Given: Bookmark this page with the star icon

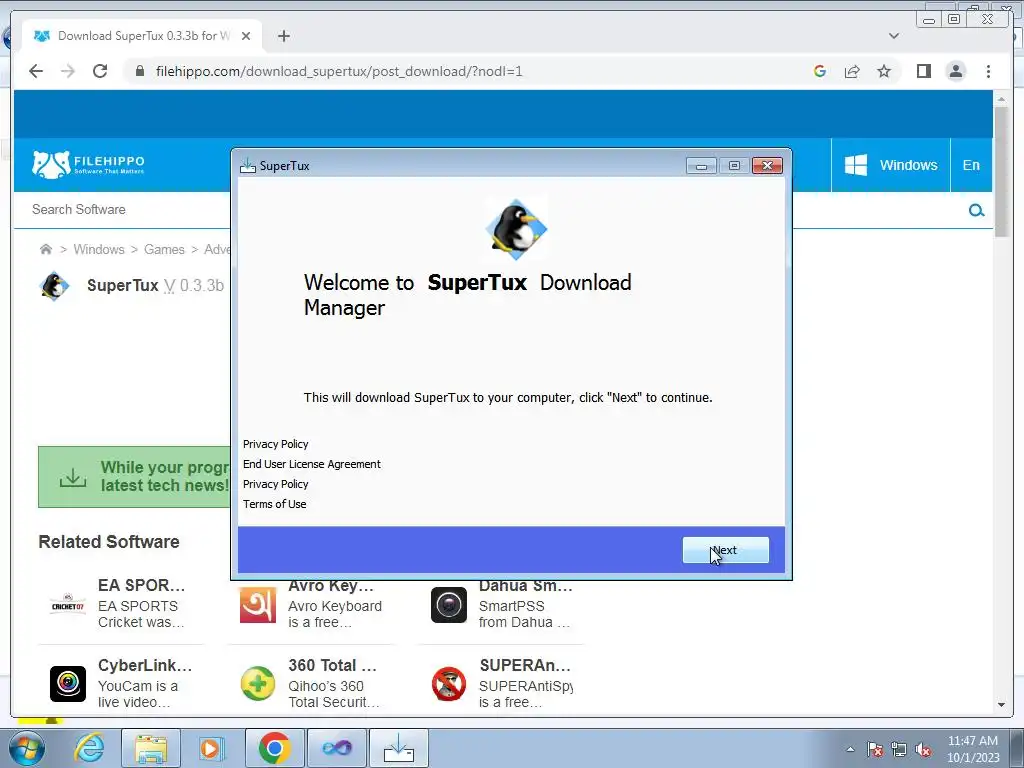Looking at the screenshot, I should click(884, 71).
